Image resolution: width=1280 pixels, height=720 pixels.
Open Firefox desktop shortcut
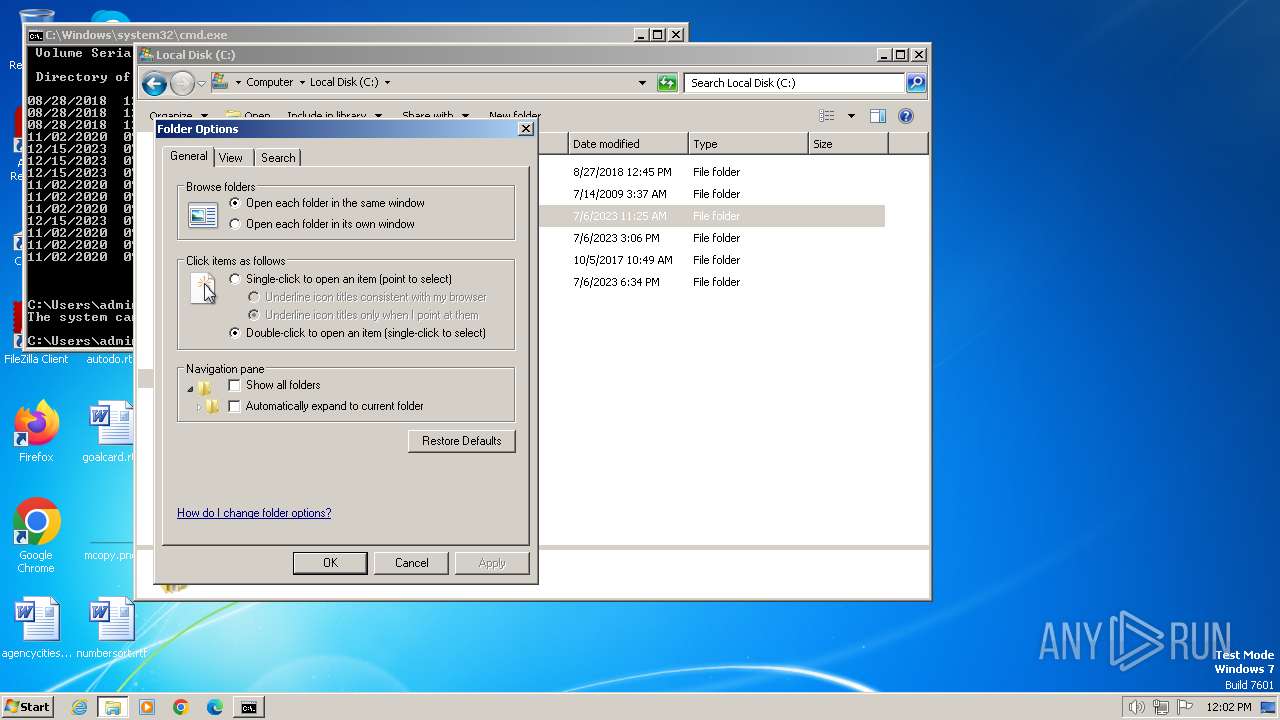click(36, 432)
